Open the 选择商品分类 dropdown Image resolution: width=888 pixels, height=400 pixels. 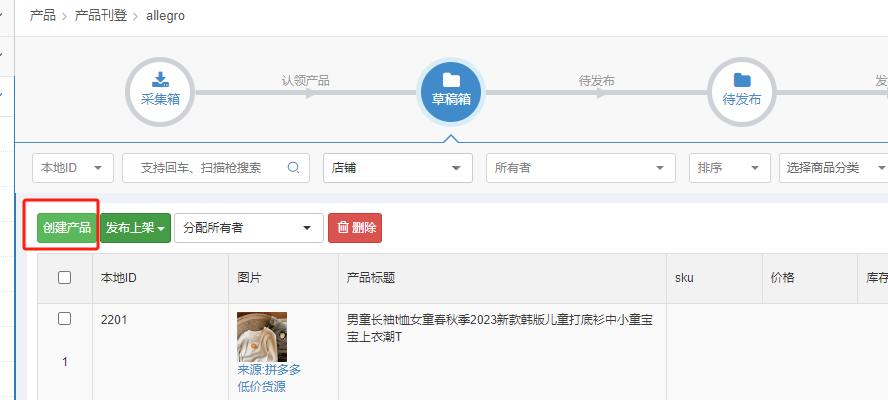(835, 168)
